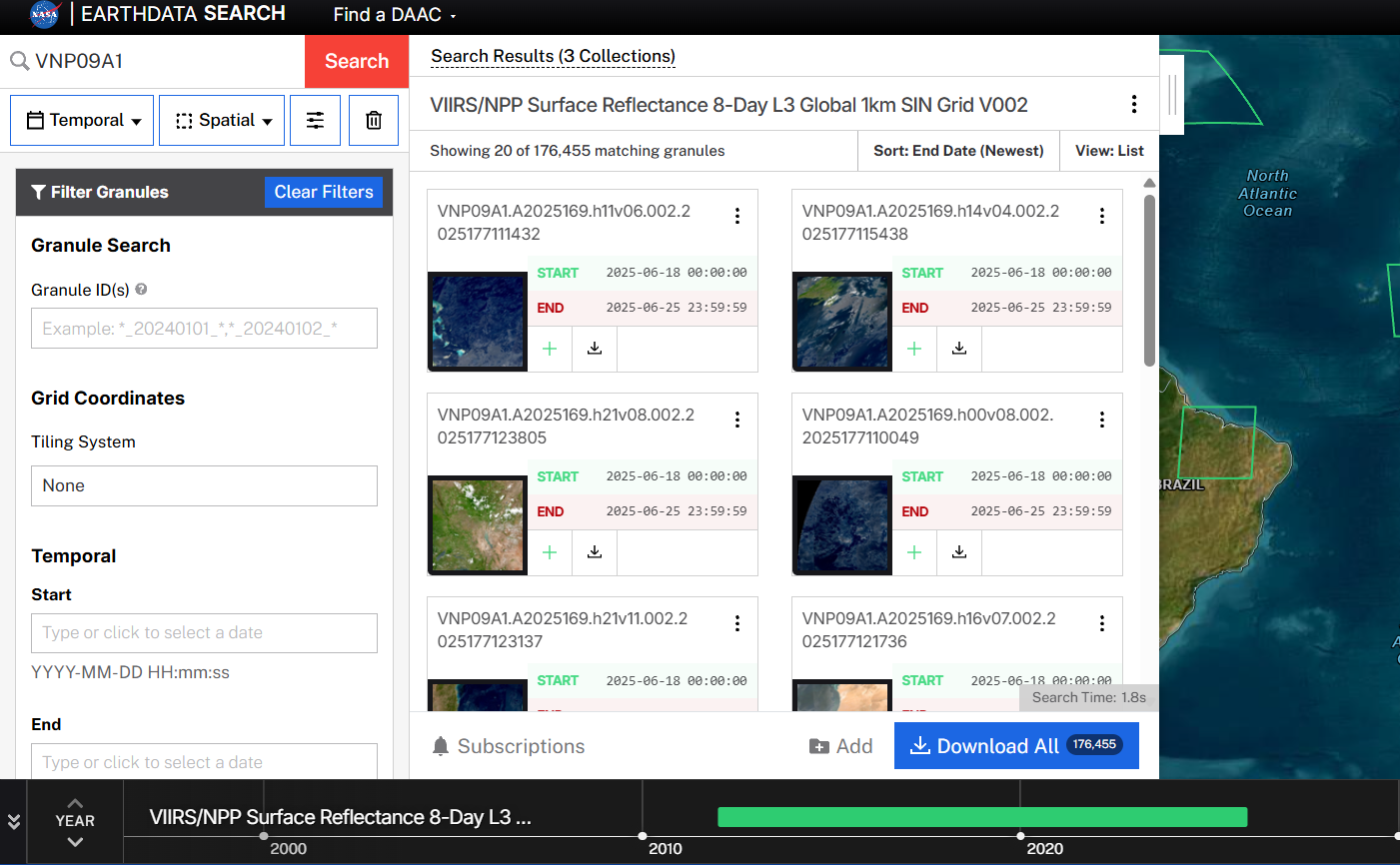Add h14v04 granule to project

tap(914, 349)
